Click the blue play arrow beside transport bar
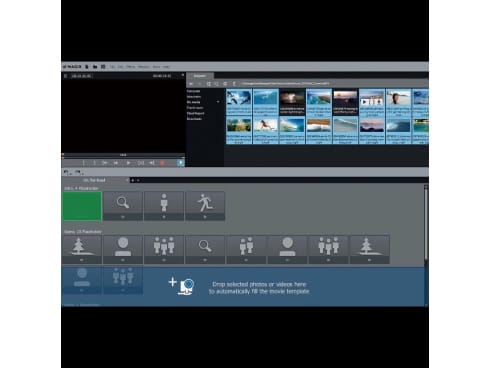Image resolution: width=490 pixels, height=368 pixels. 180,163
